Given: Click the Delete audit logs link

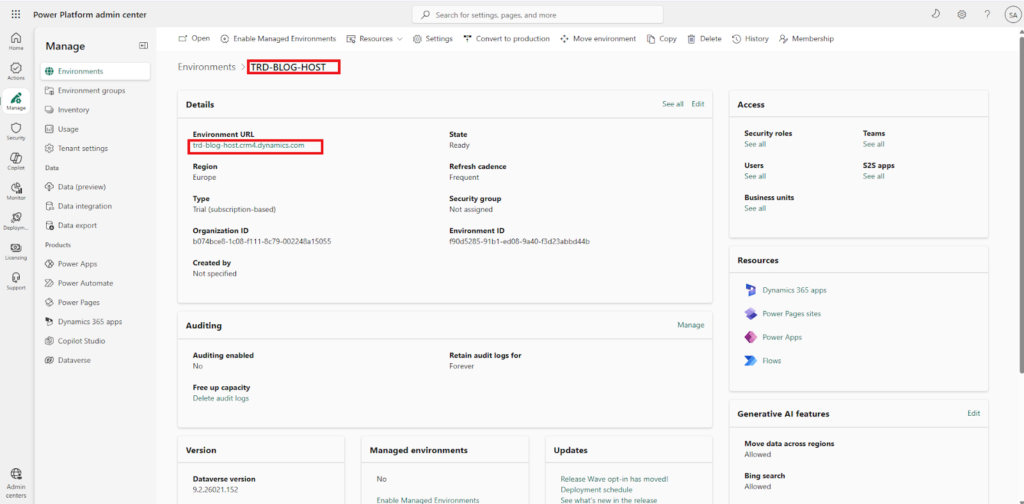Looking at the screenshot, I should (x=221, y=398).
